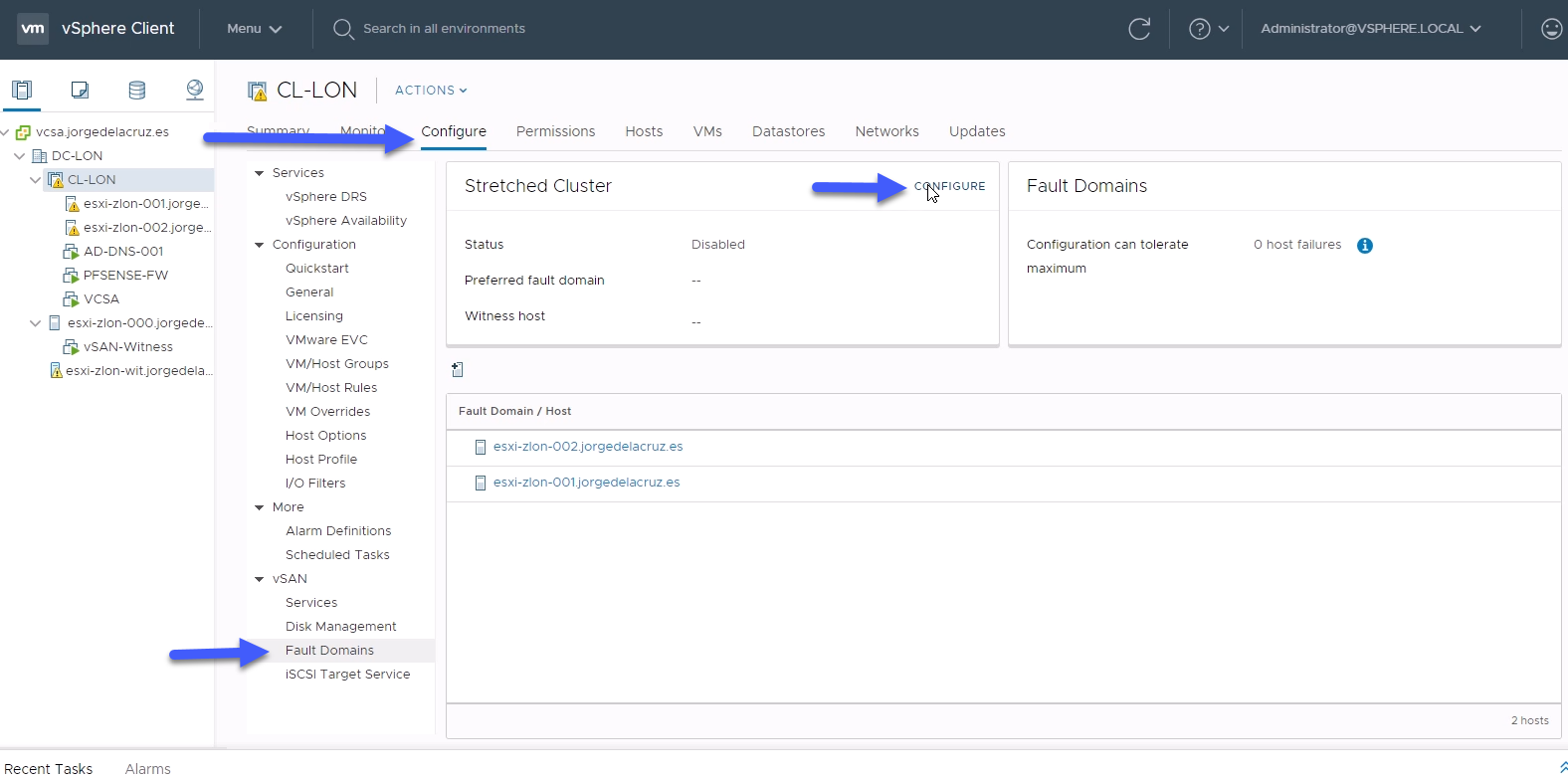Switch to the Datastores tab
1568x780 pixels.
click(x=789, y=131)
